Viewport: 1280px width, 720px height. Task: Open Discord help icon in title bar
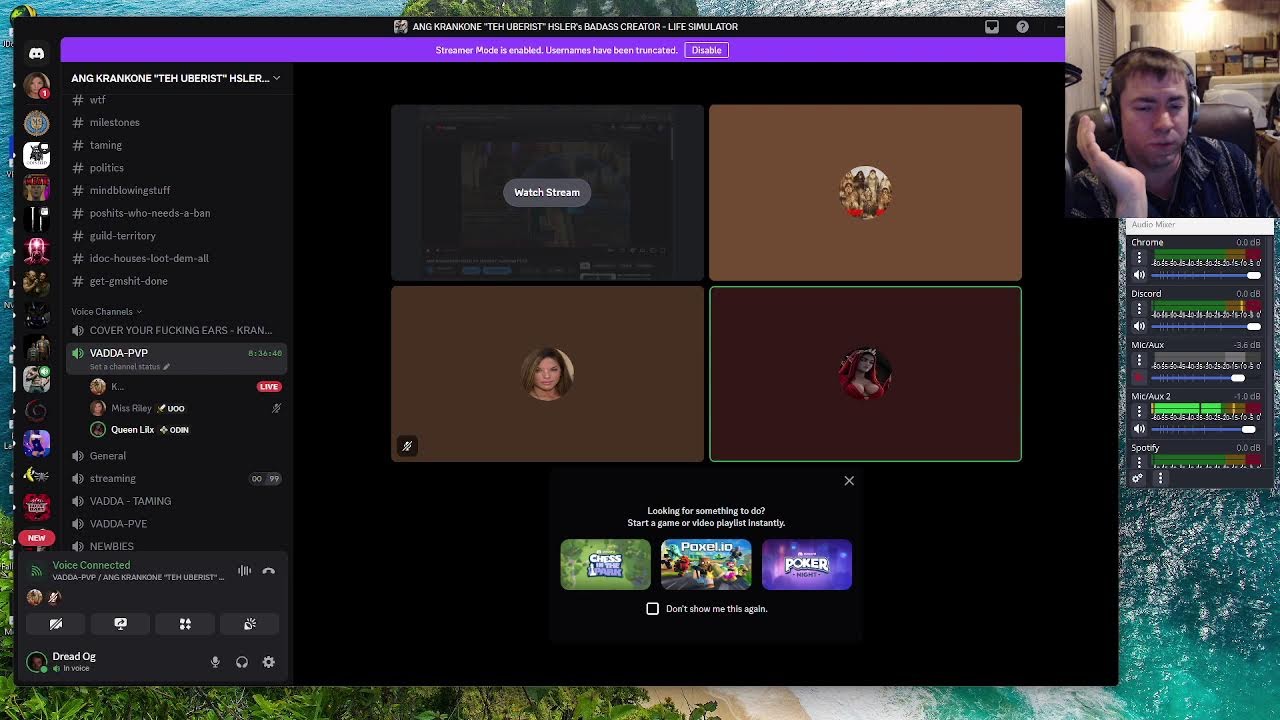(1022, 27)
